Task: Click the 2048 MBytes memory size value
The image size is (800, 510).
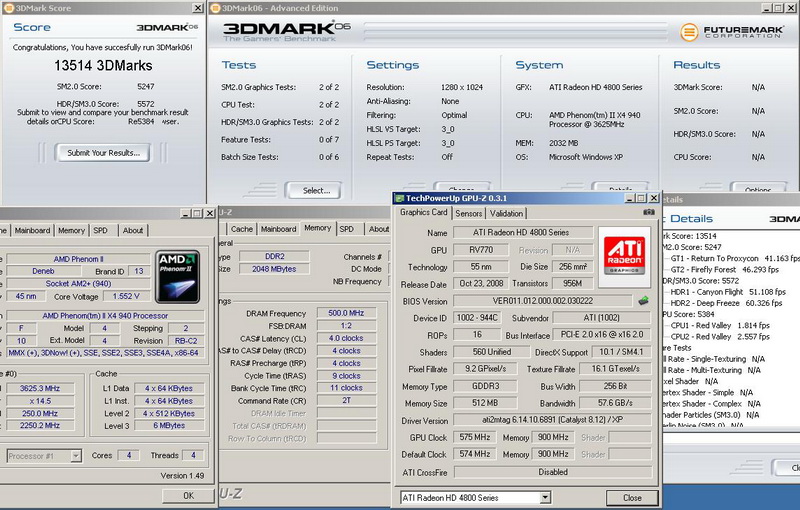Action: click(x=274, y=269)
